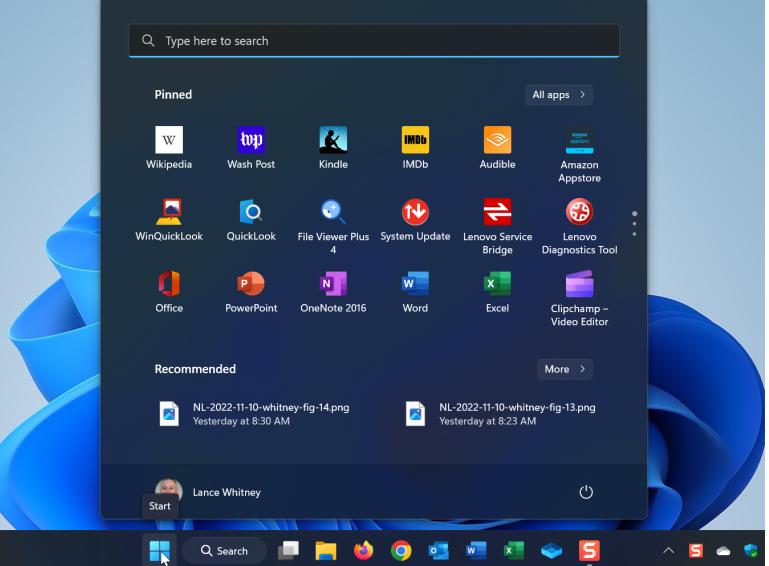Open OneNote 2016
This screenshot has height=566, width=769.
(x=333, y=291)
